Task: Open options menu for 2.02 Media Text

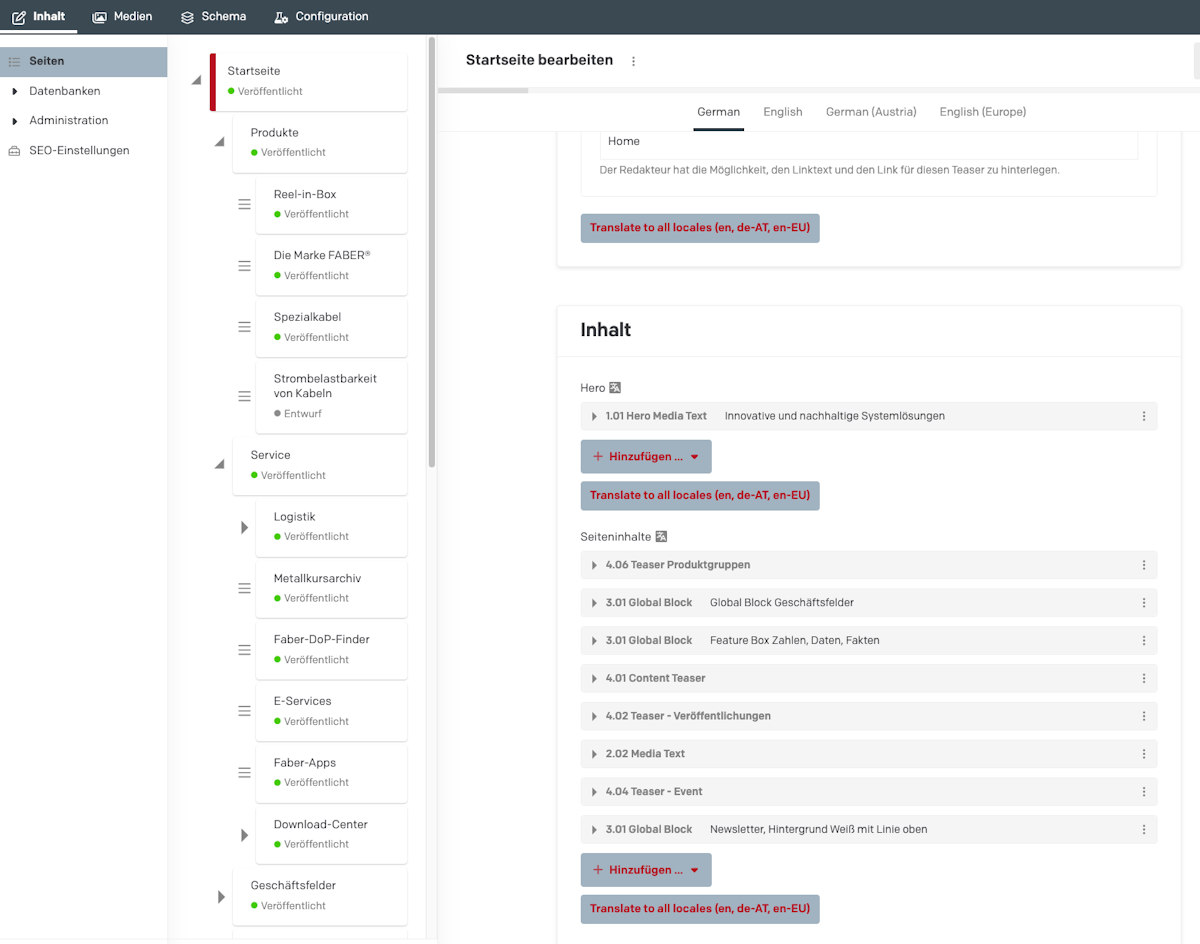Action: (x=1144, y=754)
